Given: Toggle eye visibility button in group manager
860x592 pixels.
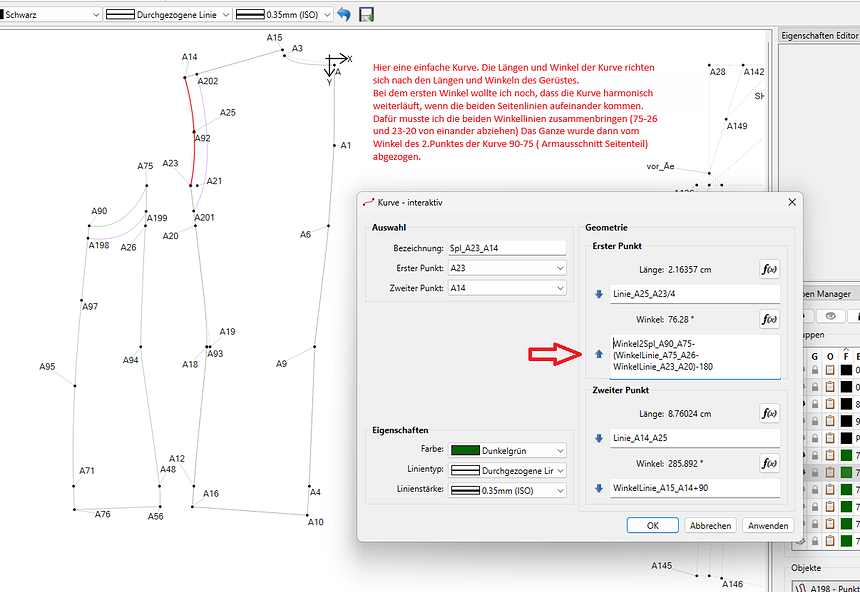Looking at the screenshot, I should pos(830,316).
